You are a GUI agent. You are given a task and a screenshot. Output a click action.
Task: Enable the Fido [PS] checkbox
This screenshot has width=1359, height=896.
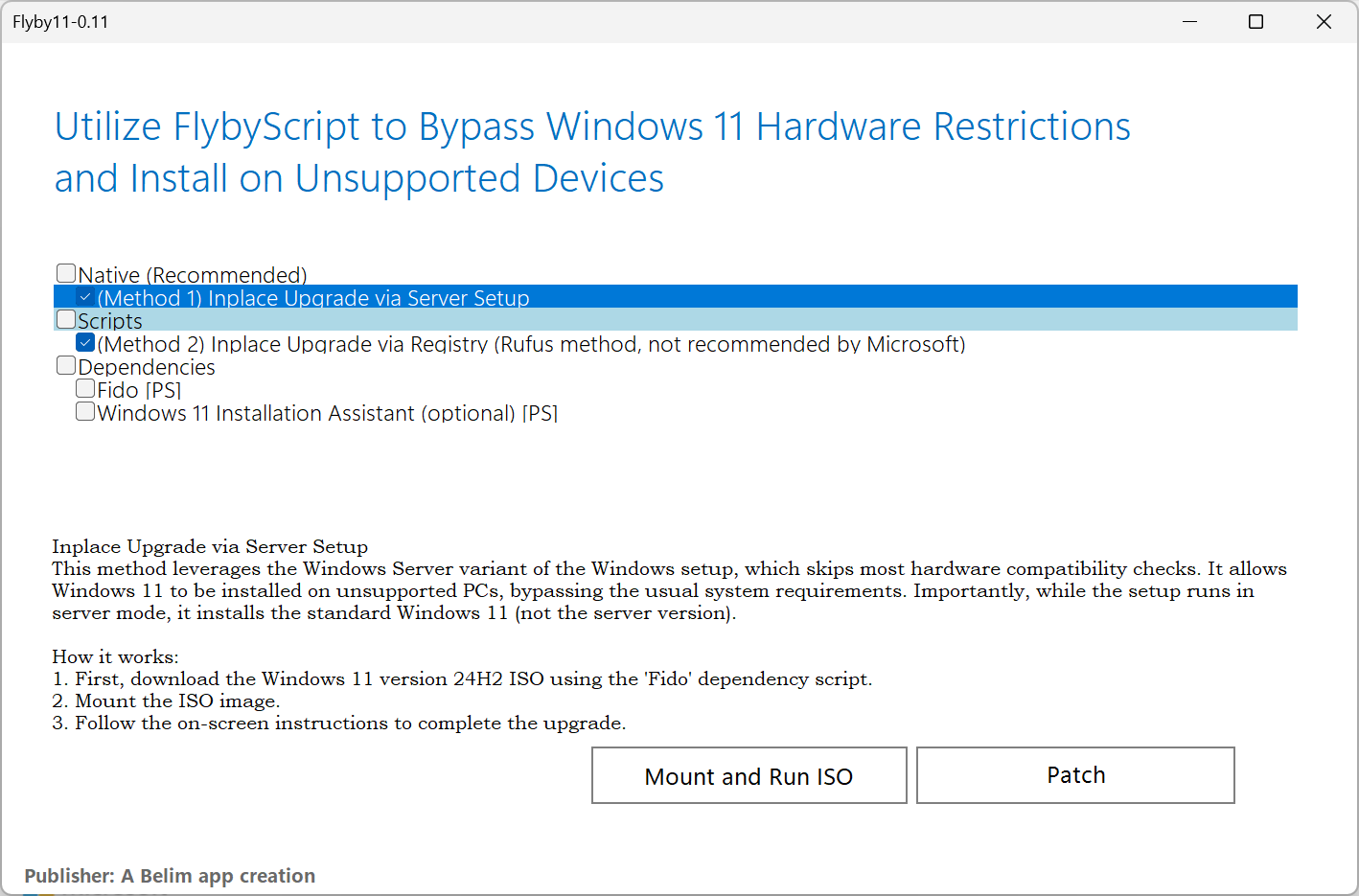click(x=85, y=388)
